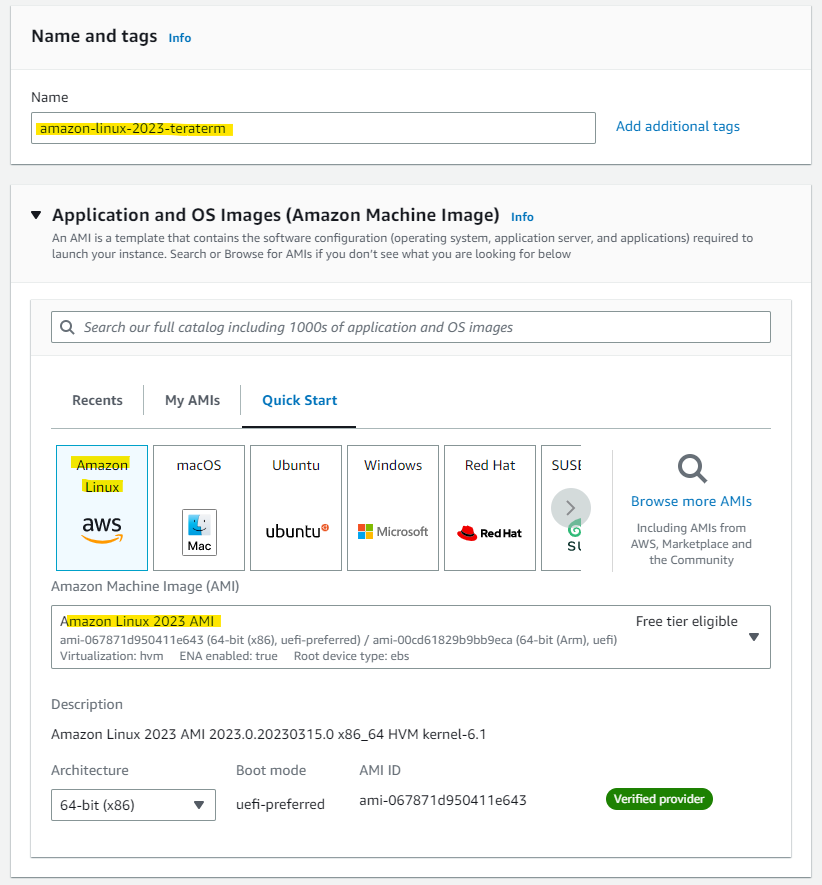
Task: Select the Red Hat AMI card
Action: pyautogui.click(x=489, y=507)
